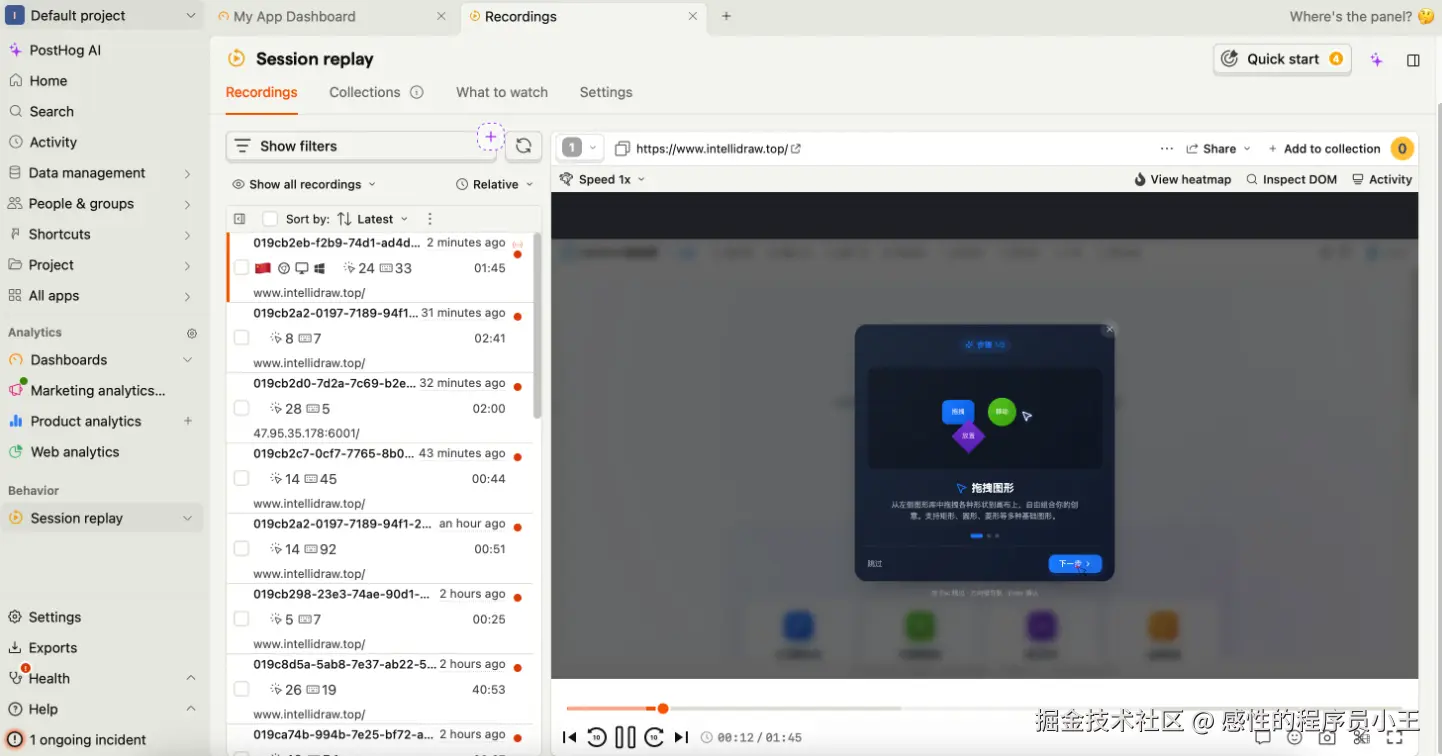This screenshot has width=1442, height=756.
Task: Open the Analytics section gear icon
Action: (x=192, y=333)
